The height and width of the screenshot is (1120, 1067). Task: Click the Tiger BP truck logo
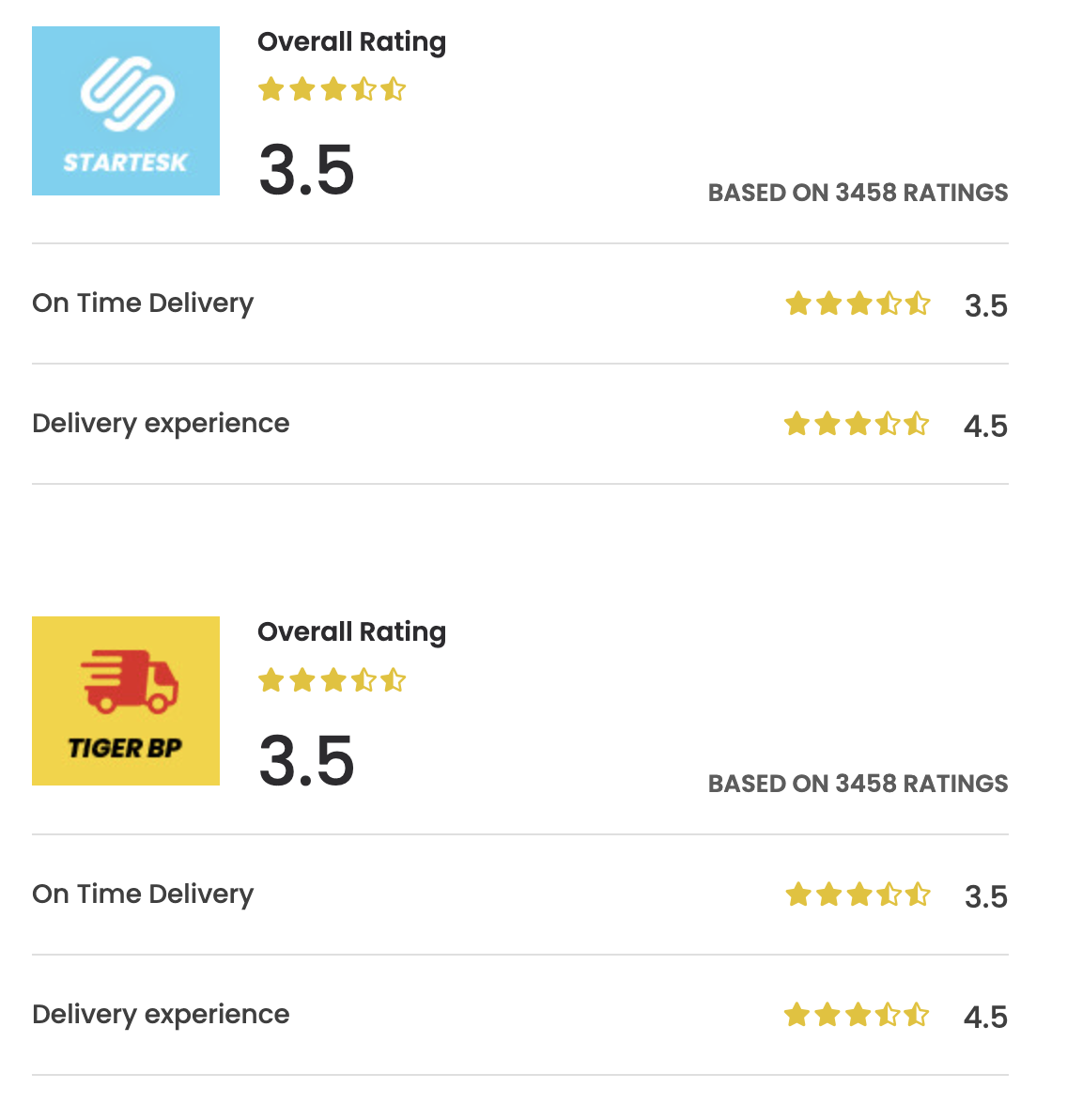pos(126,700)
